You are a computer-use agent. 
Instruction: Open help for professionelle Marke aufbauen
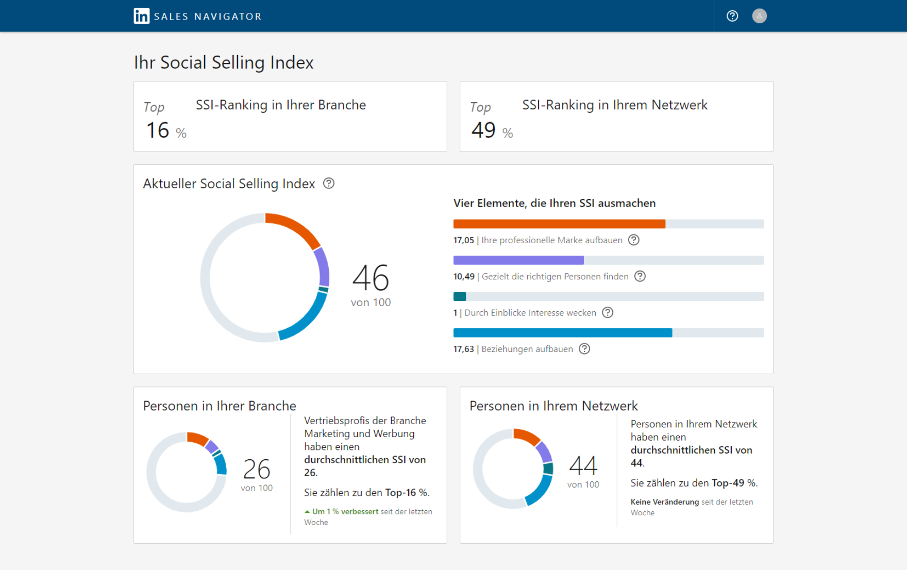pyautogui.click(x=634, y=240)
